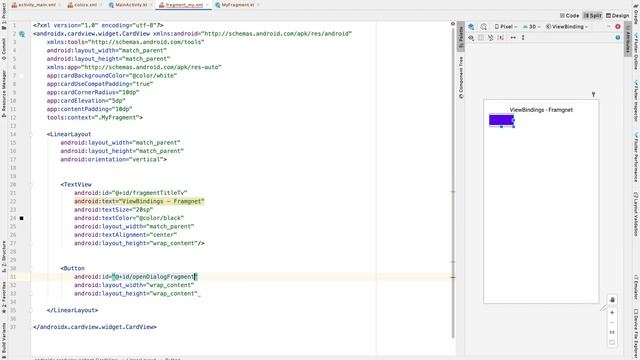Collapse the LinearLayout fold on line 14
The height and width of the screenshot is (360, 640).
31,134
